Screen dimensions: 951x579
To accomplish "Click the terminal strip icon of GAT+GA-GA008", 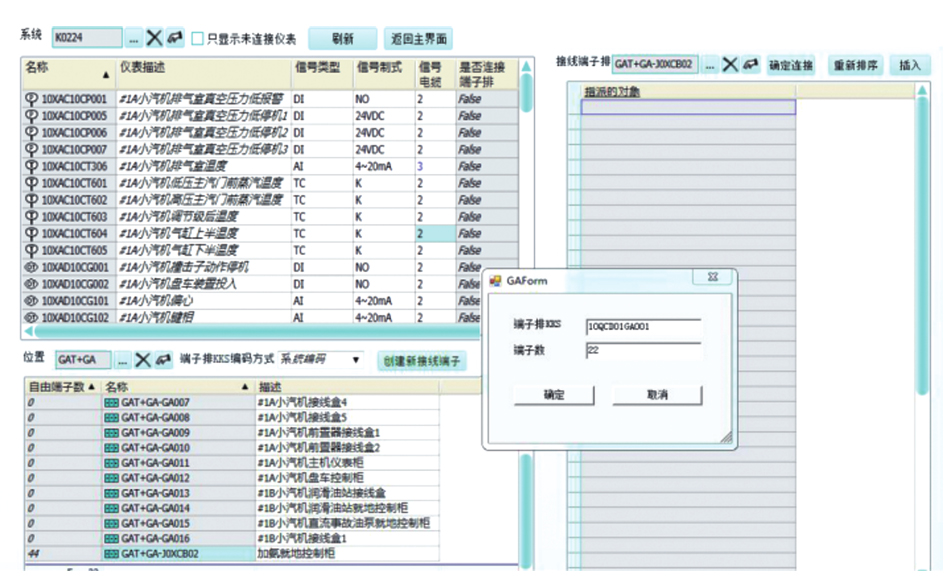I will click(112, 418).
